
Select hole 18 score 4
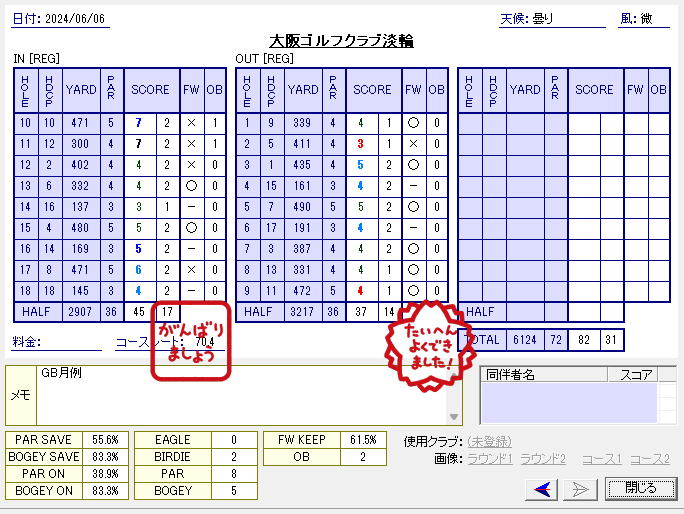pyautogui.click(x=139, y=291)
